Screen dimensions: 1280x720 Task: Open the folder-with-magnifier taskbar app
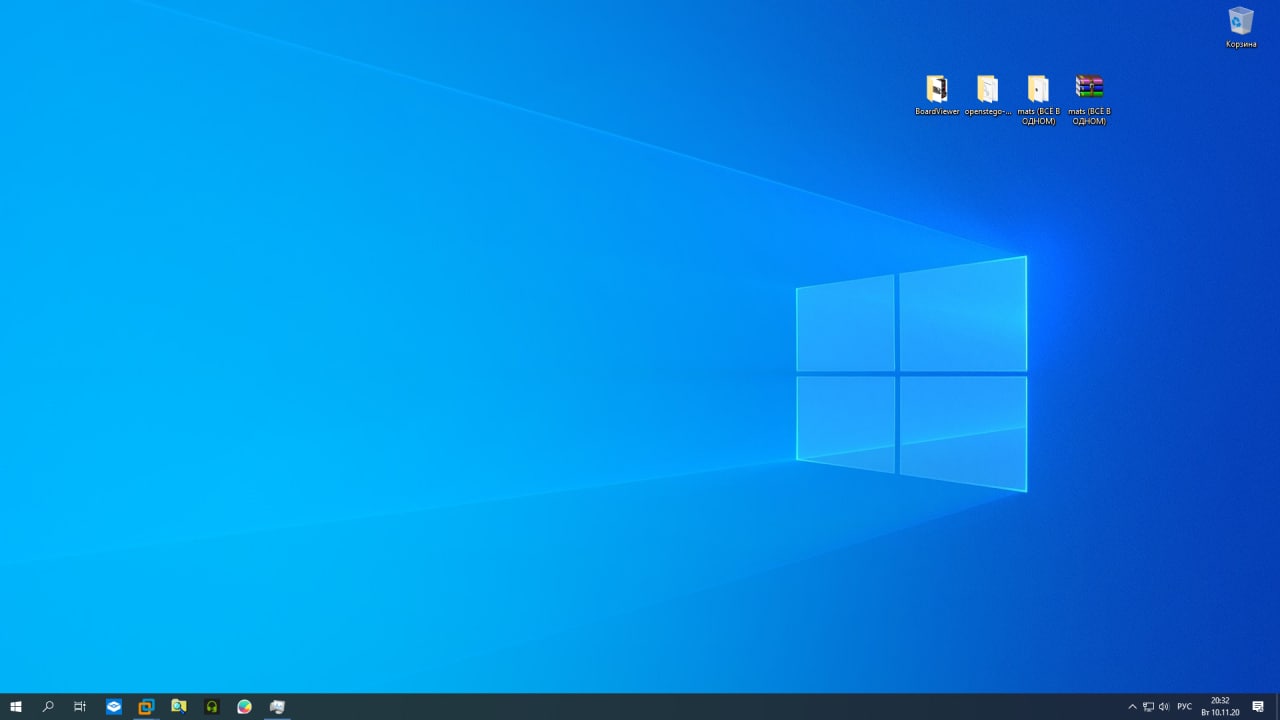click(x=179, y=707)
